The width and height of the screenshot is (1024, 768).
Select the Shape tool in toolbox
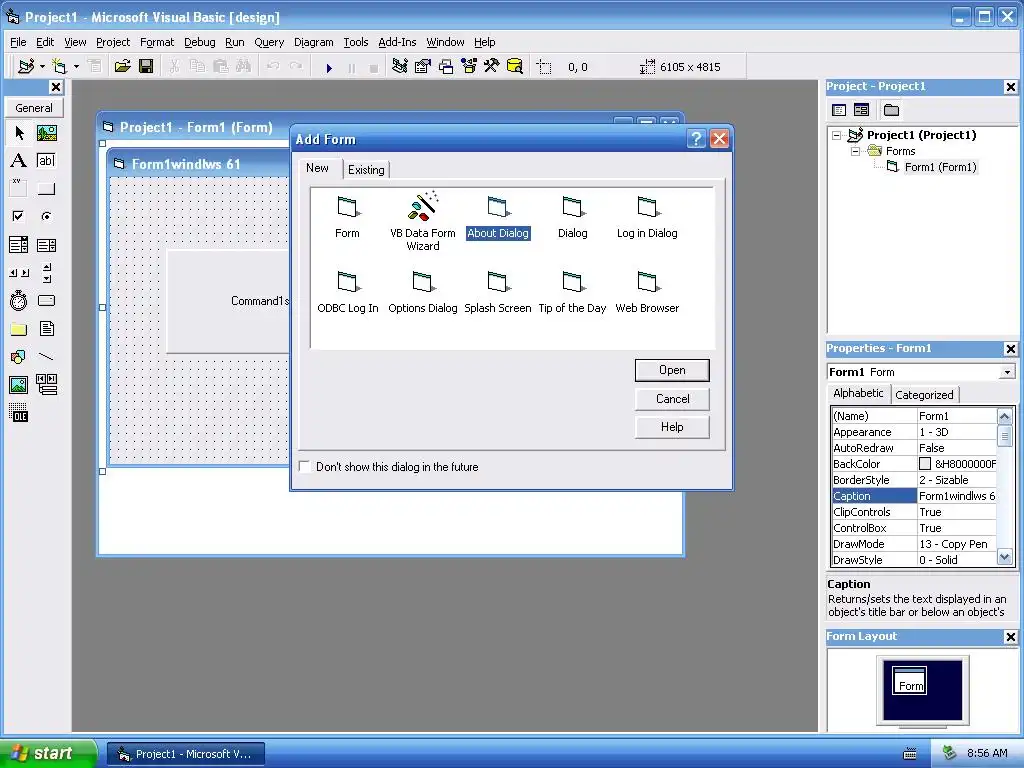click(19, 357)
